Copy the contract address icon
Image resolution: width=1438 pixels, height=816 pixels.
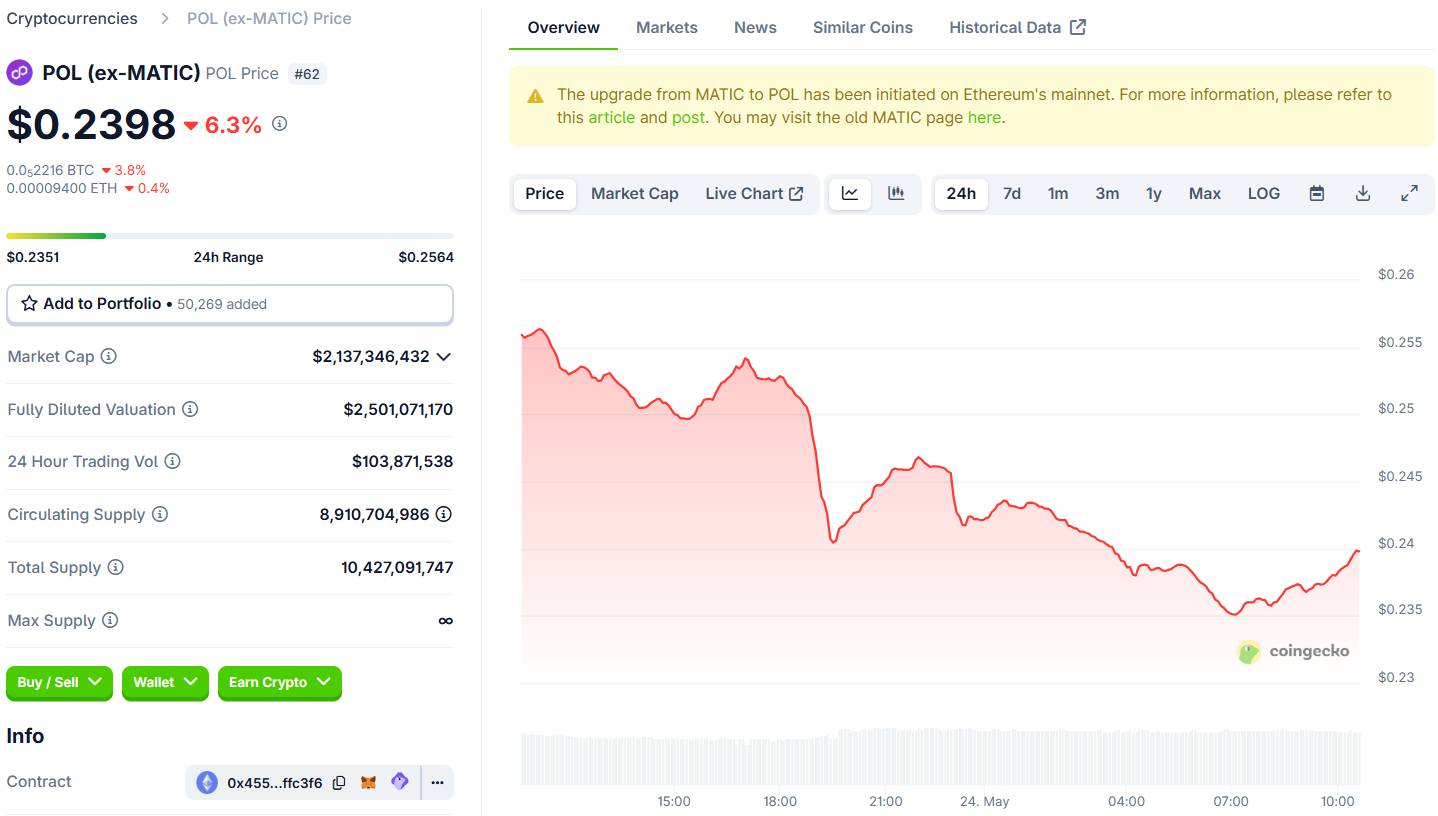pyautogui.click(x=339, y=782)
